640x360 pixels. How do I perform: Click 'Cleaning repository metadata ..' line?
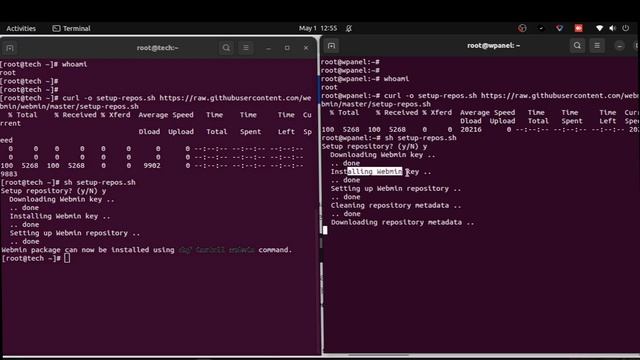click(396, 205)
